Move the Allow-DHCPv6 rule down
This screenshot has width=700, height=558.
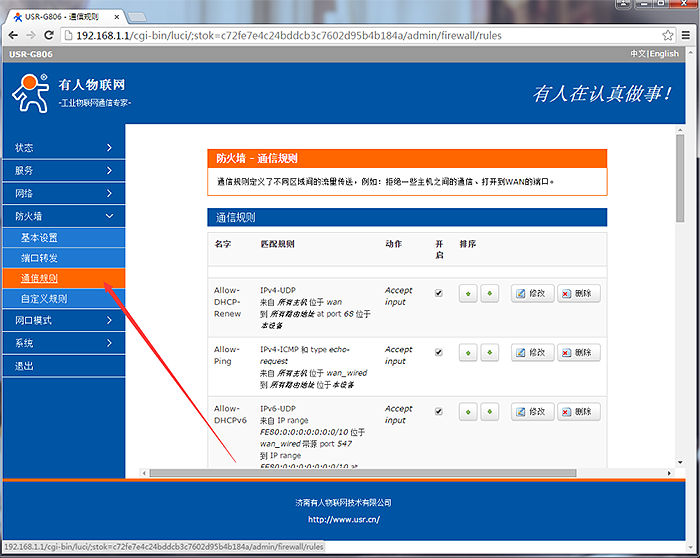coord(489,412)
